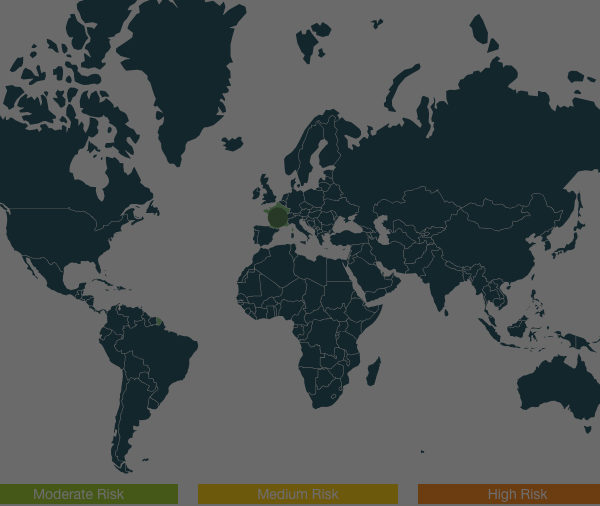600x506 pixels.
Task: Select the Moderate Risk legend bar
Action: pos(88,494)
